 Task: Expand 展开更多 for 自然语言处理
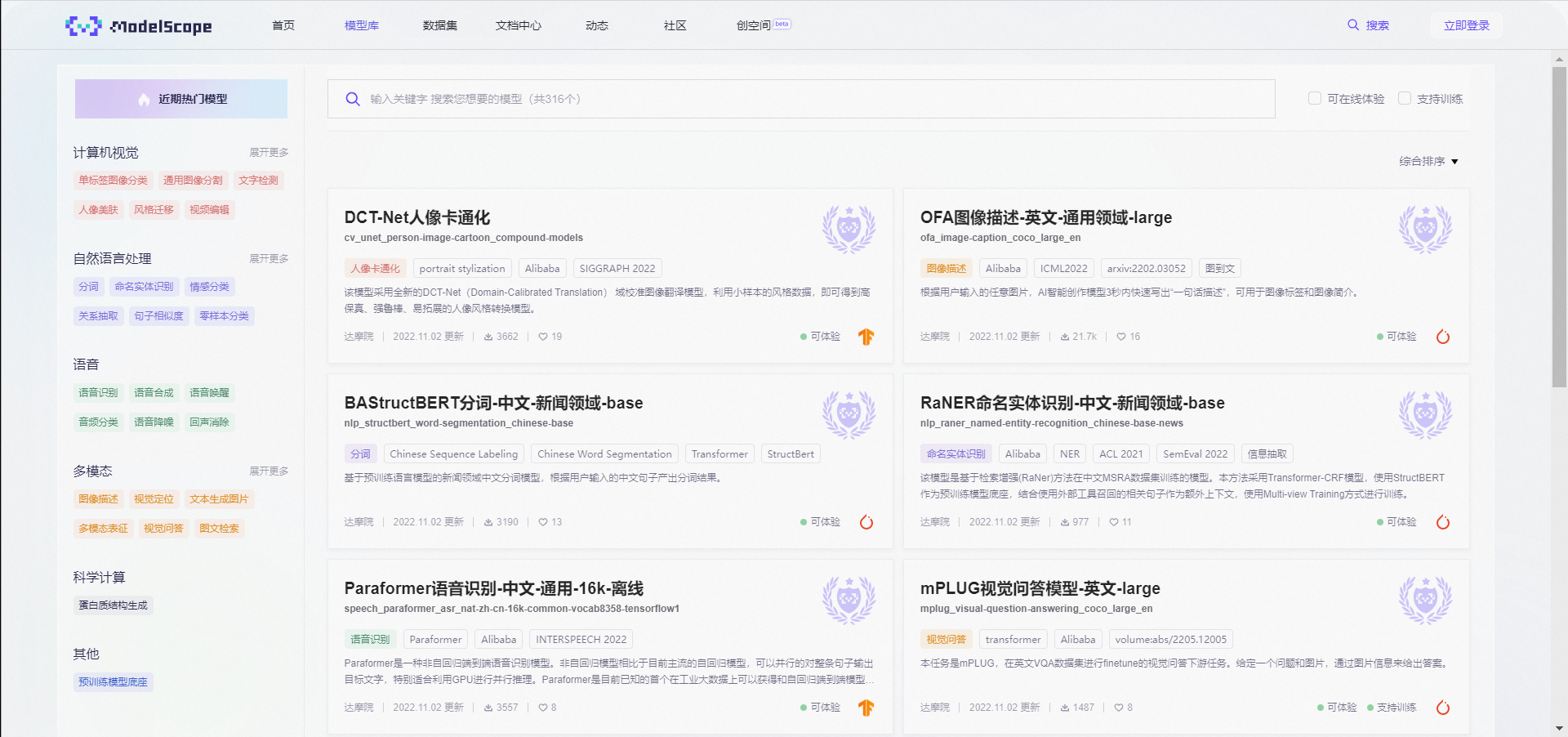coord(269,259)
